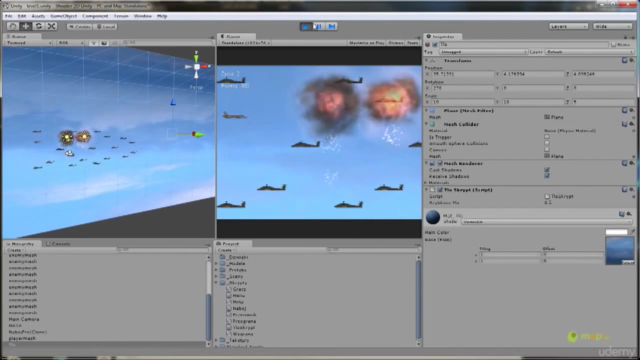This screenshot has width=640, height=360.
Task: Open the Assets menu
Action: (38, 16)
